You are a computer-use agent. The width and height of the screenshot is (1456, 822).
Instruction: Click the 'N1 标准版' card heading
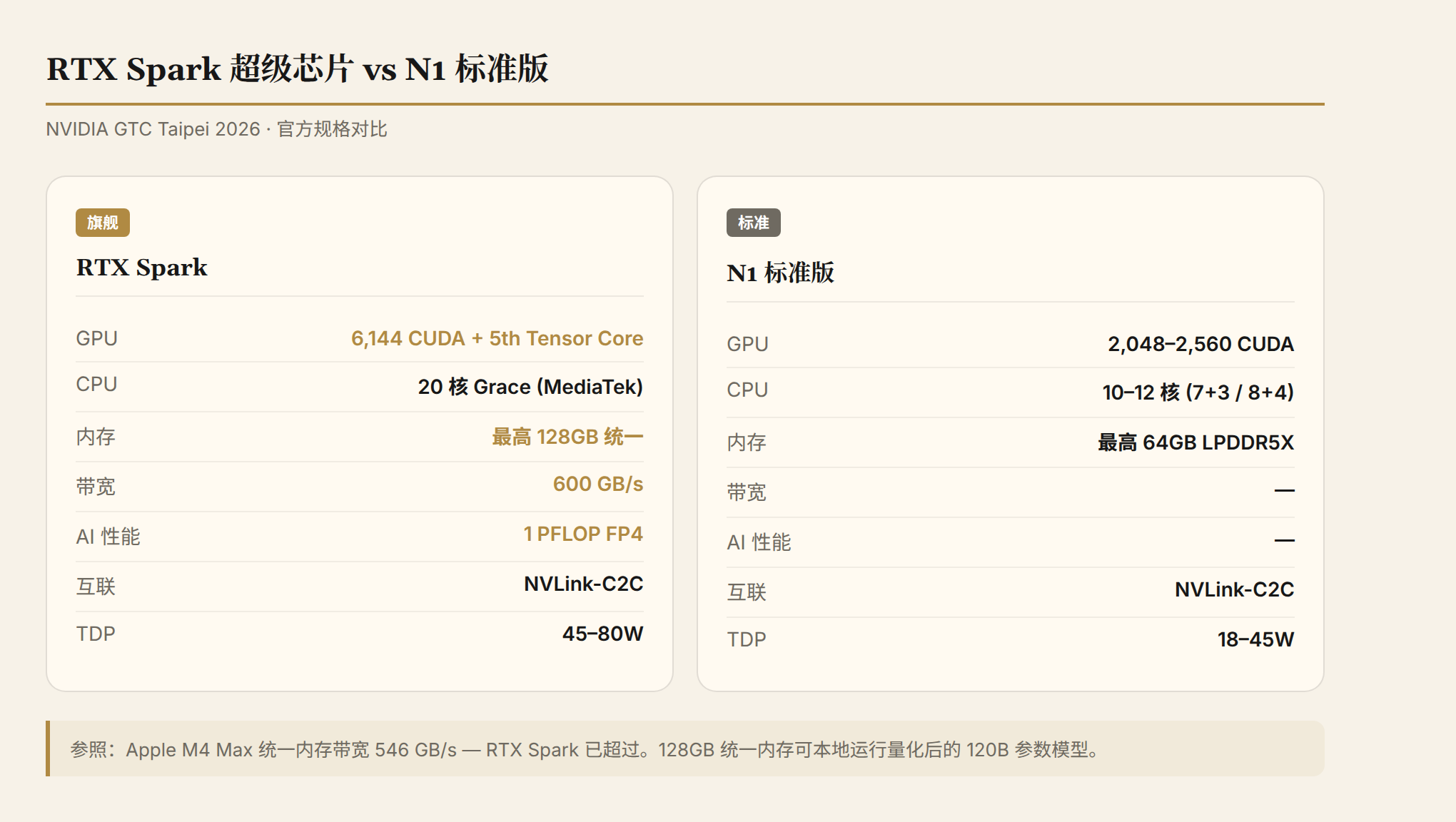click(781, 273)
